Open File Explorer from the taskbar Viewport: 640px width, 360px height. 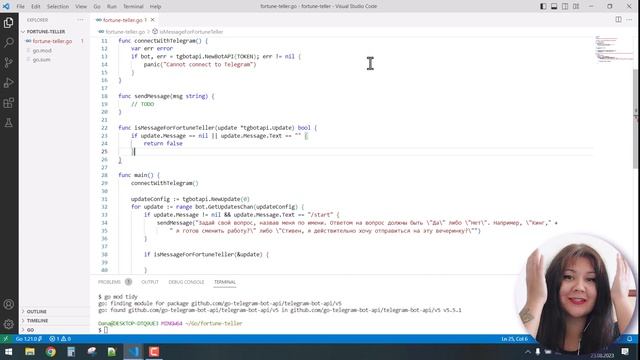pos(30,352)
